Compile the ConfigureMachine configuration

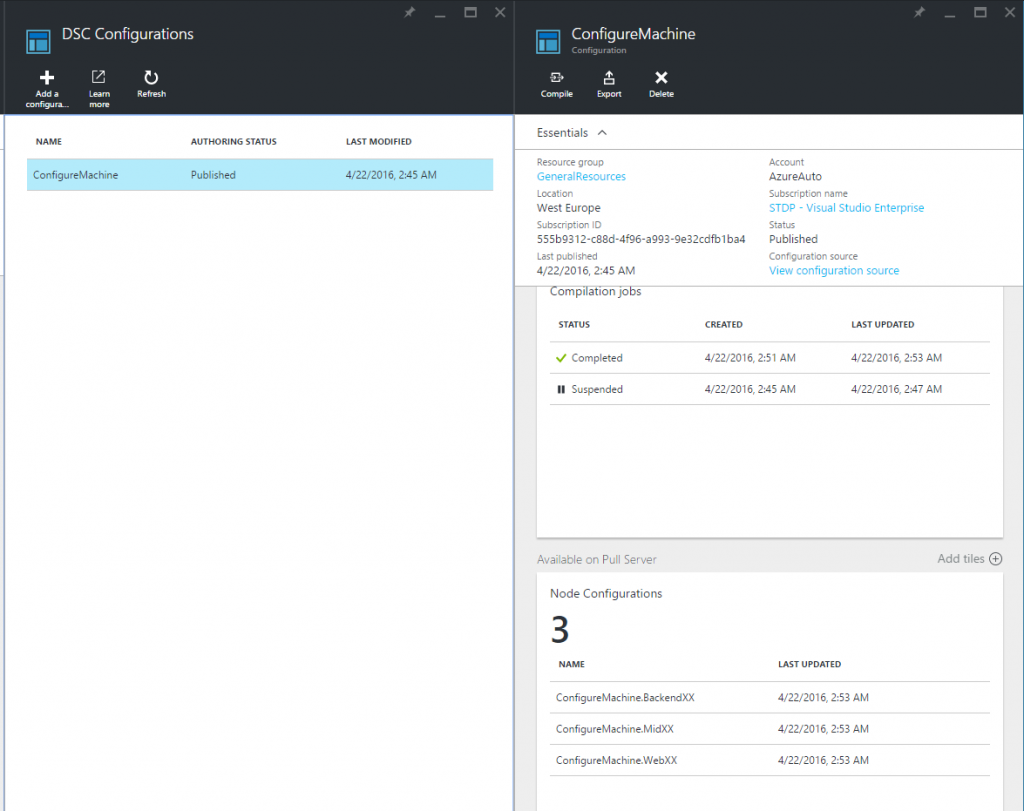click(556, 85)
